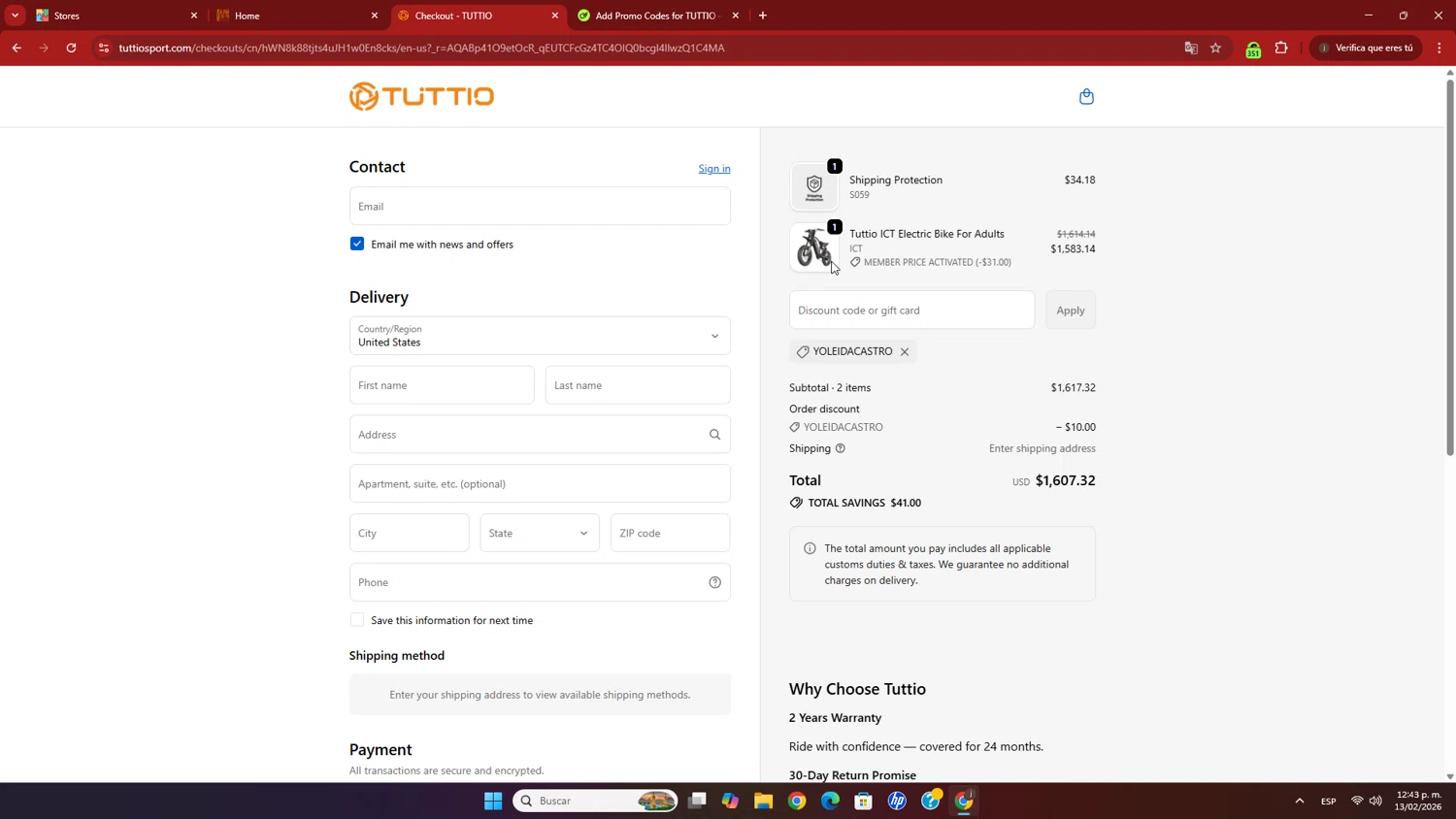Click the First name field

(x=442, y=385)
